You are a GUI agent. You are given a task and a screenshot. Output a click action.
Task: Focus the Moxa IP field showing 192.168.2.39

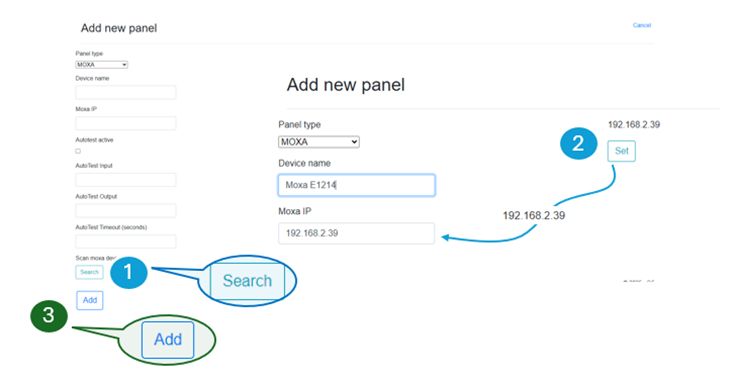(357, 234)
